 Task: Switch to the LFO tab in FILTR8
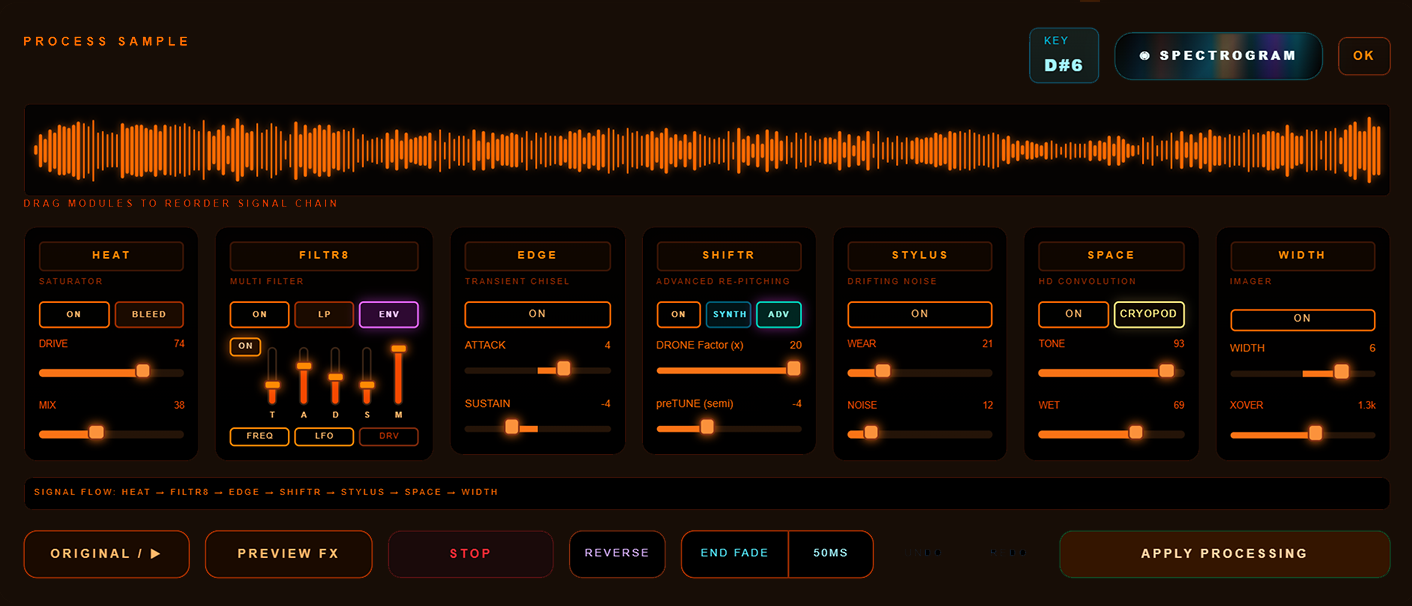point(324,436)
